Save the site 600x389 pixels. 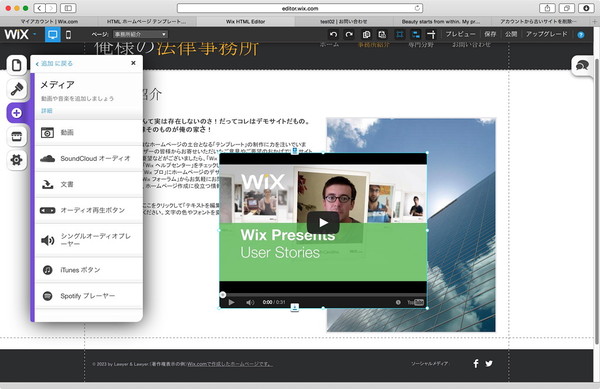[490, 34]
